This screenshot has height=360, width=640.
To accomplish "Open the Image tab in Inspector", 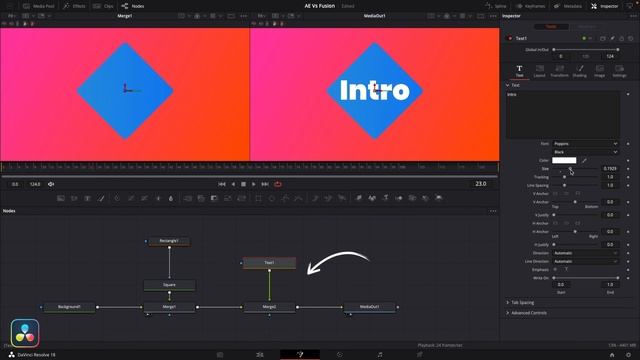I will [x=600, y=71].
